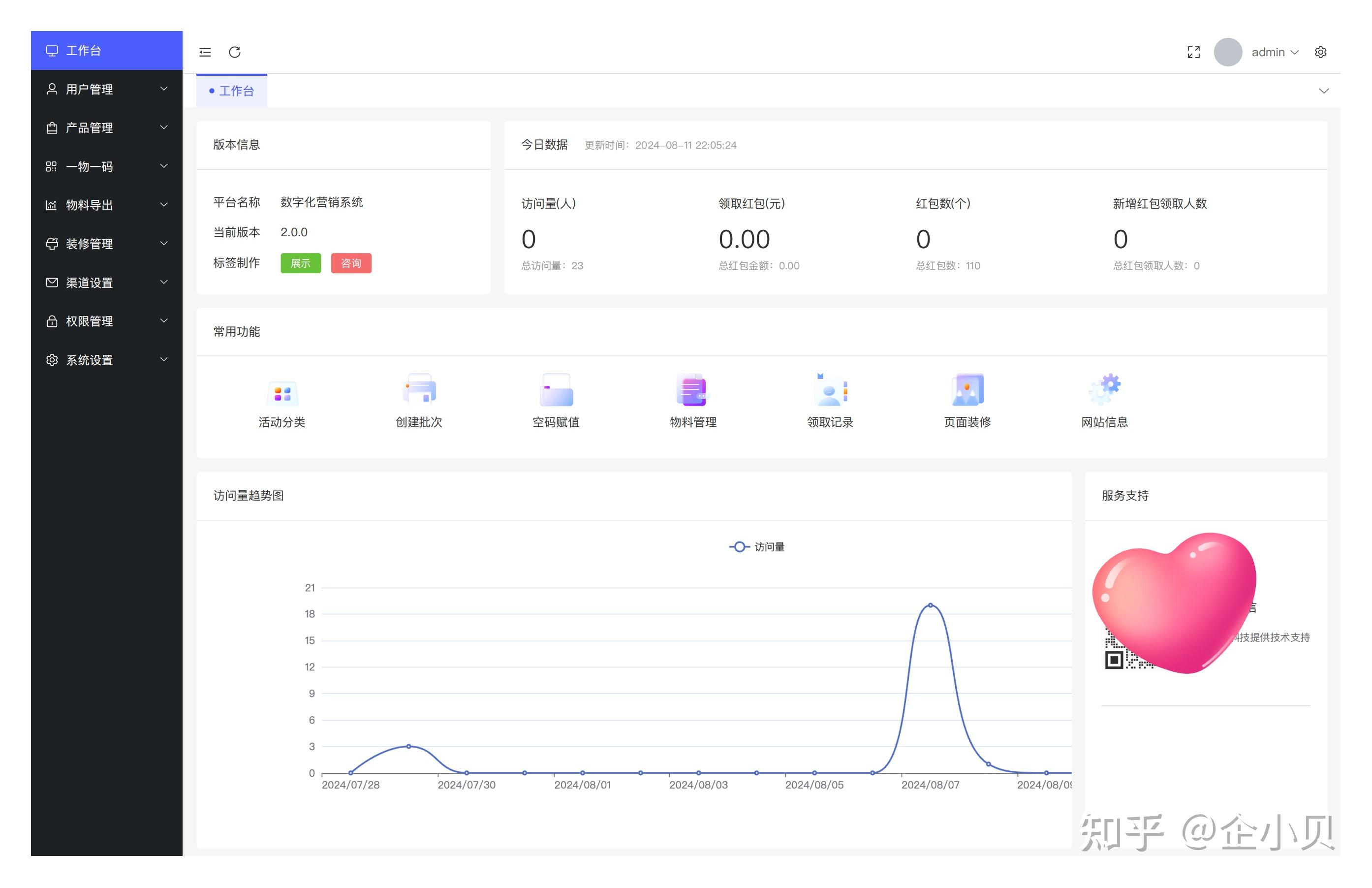Click the 空码赋值 label

pyautogui.click(x=556, y=422)
